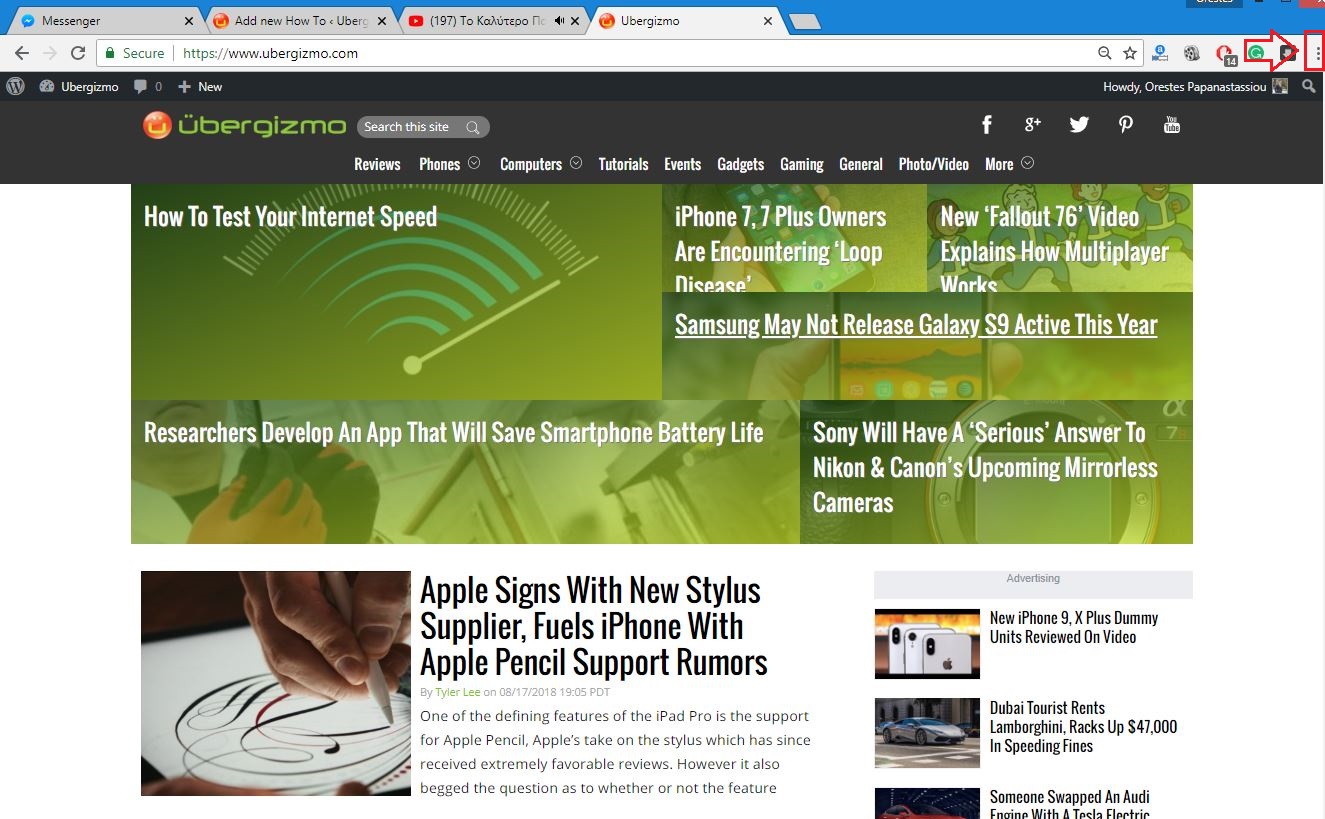Open the comments bubble in the admin bar

(x=147, y=87)
